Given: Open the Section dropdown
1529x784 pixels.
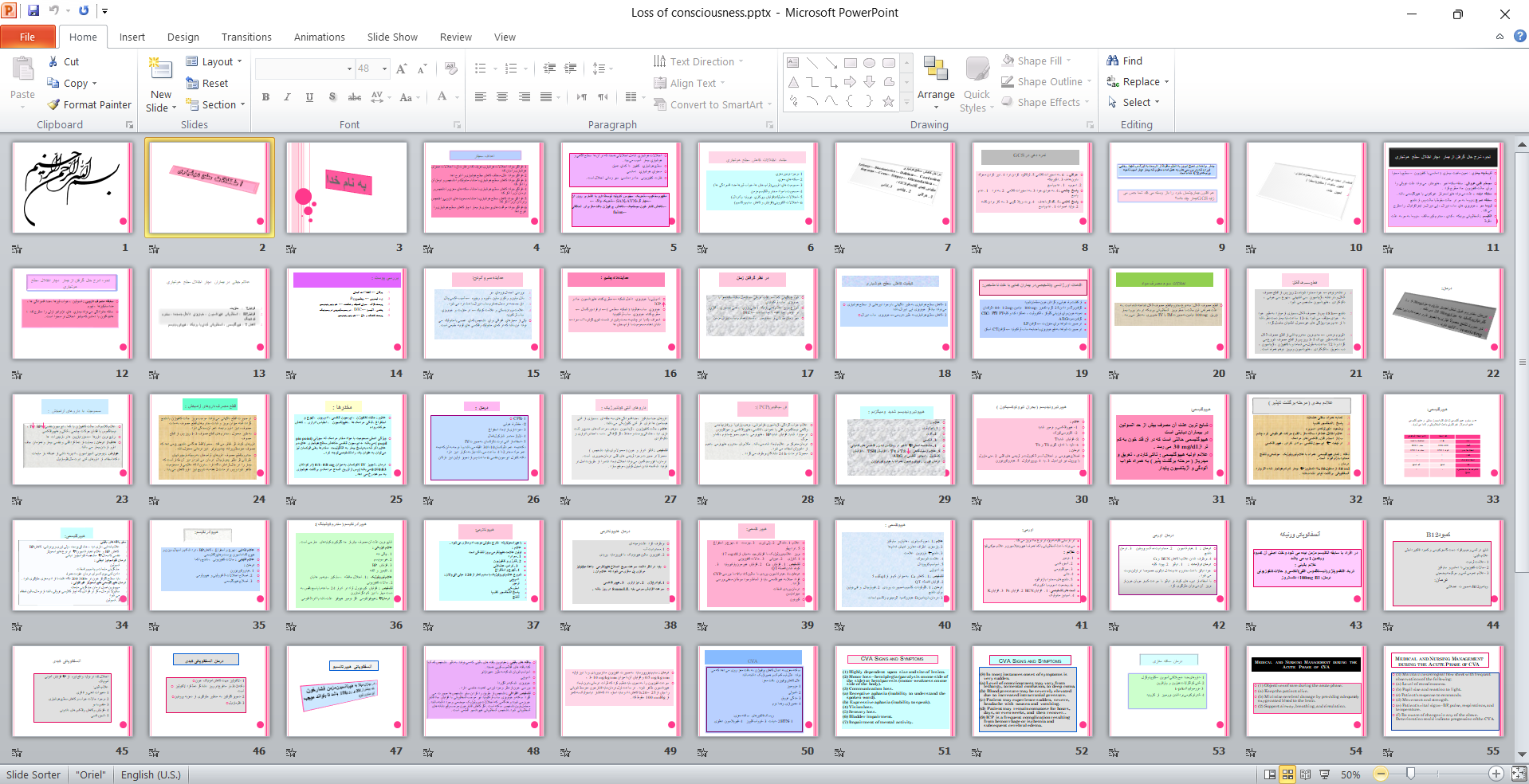Looking at the screenshot, I should point(215,104).
